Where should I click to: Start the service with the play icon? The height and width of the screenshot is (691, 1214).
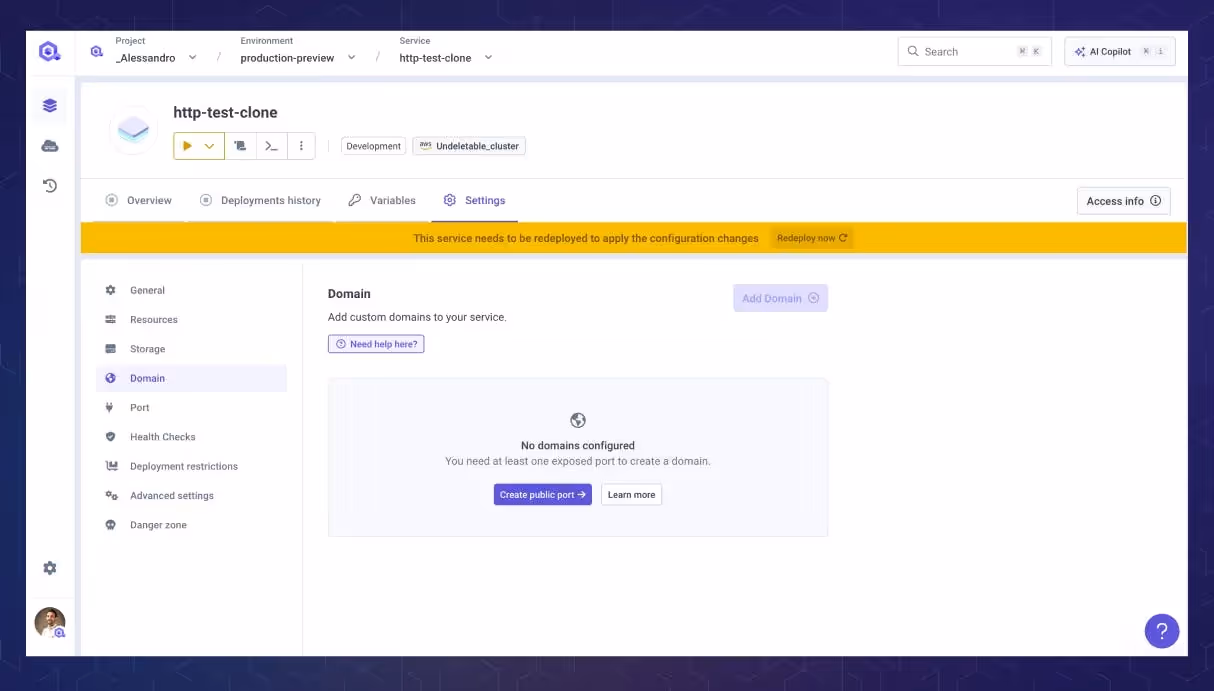[186, 145]
